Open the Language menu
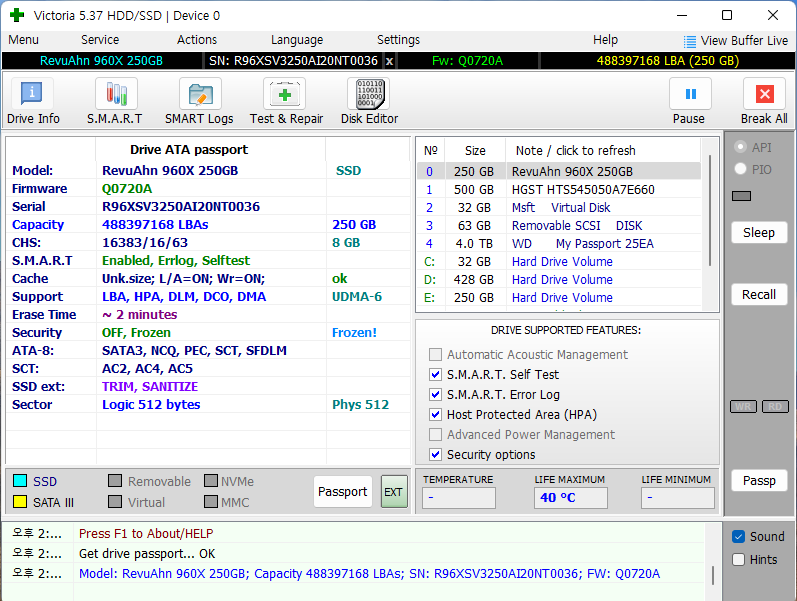 pyautogui.click(x=297, y=40)
